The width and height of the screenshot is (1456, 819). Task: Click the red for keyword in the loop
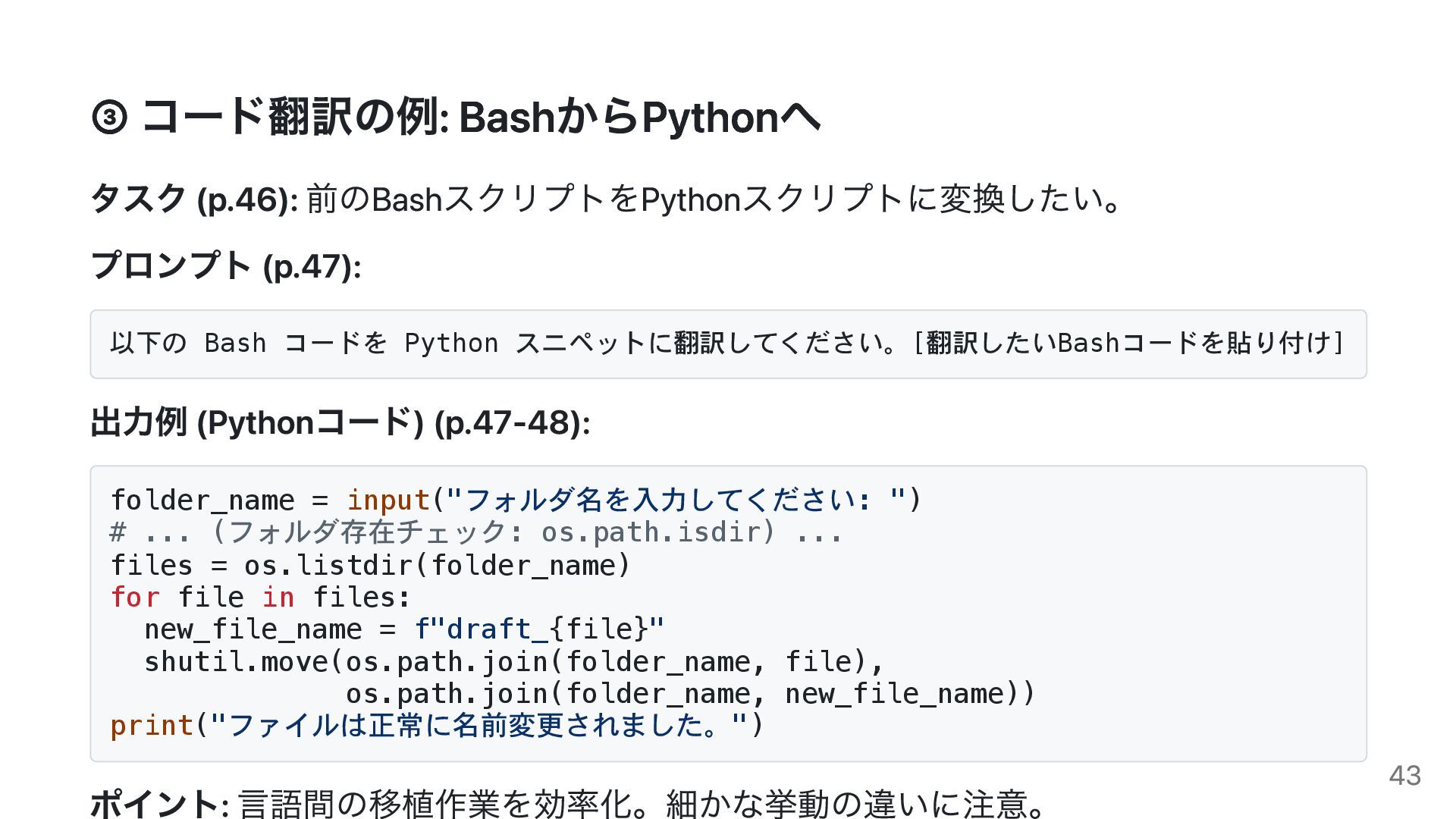click(135, 598)
